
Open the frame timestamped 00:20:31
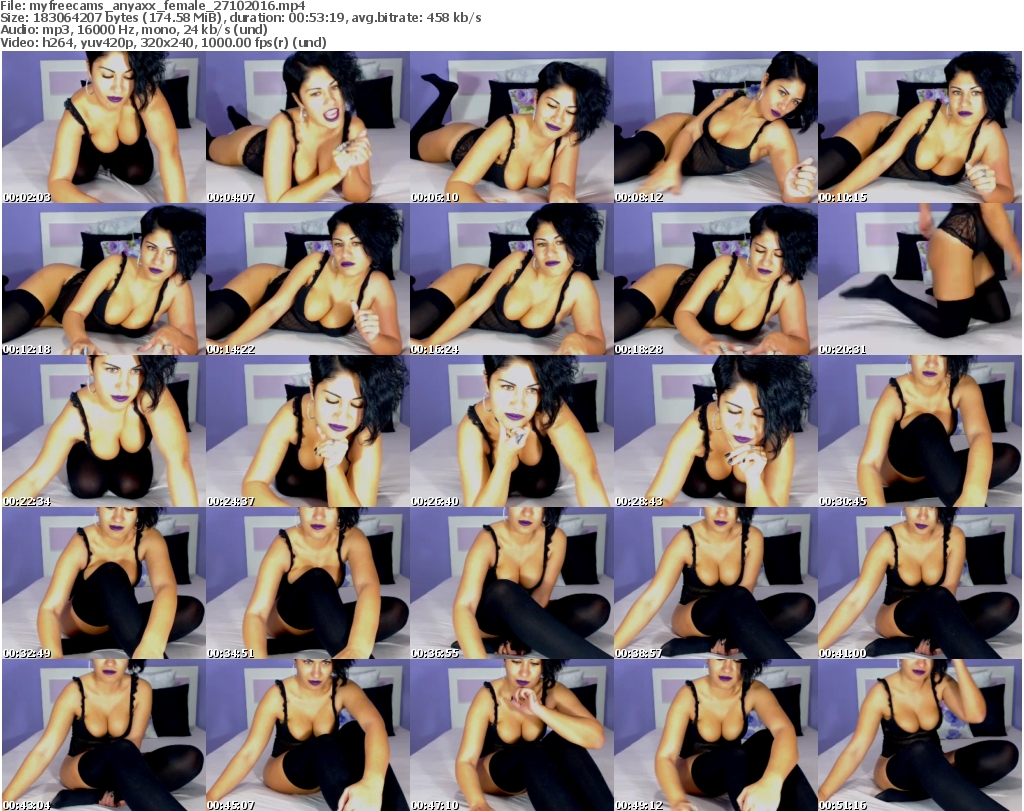click(919, 279)
